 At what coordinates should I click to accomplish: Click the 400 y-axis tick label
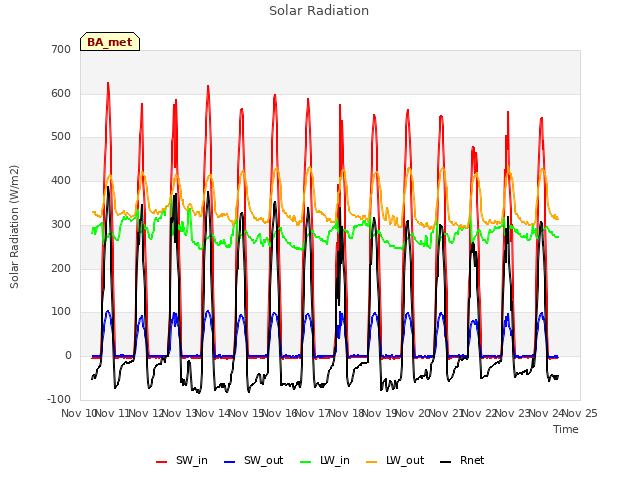coord(61,180)
